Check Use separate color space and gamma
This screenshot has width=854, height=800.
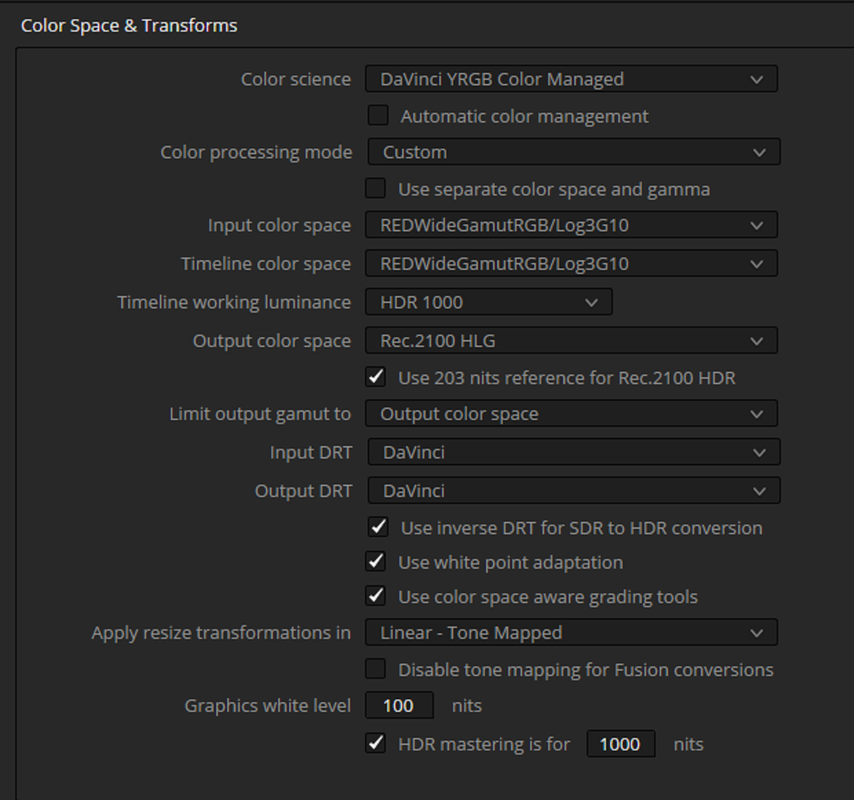pyautogui.click(x=376, y=188)
